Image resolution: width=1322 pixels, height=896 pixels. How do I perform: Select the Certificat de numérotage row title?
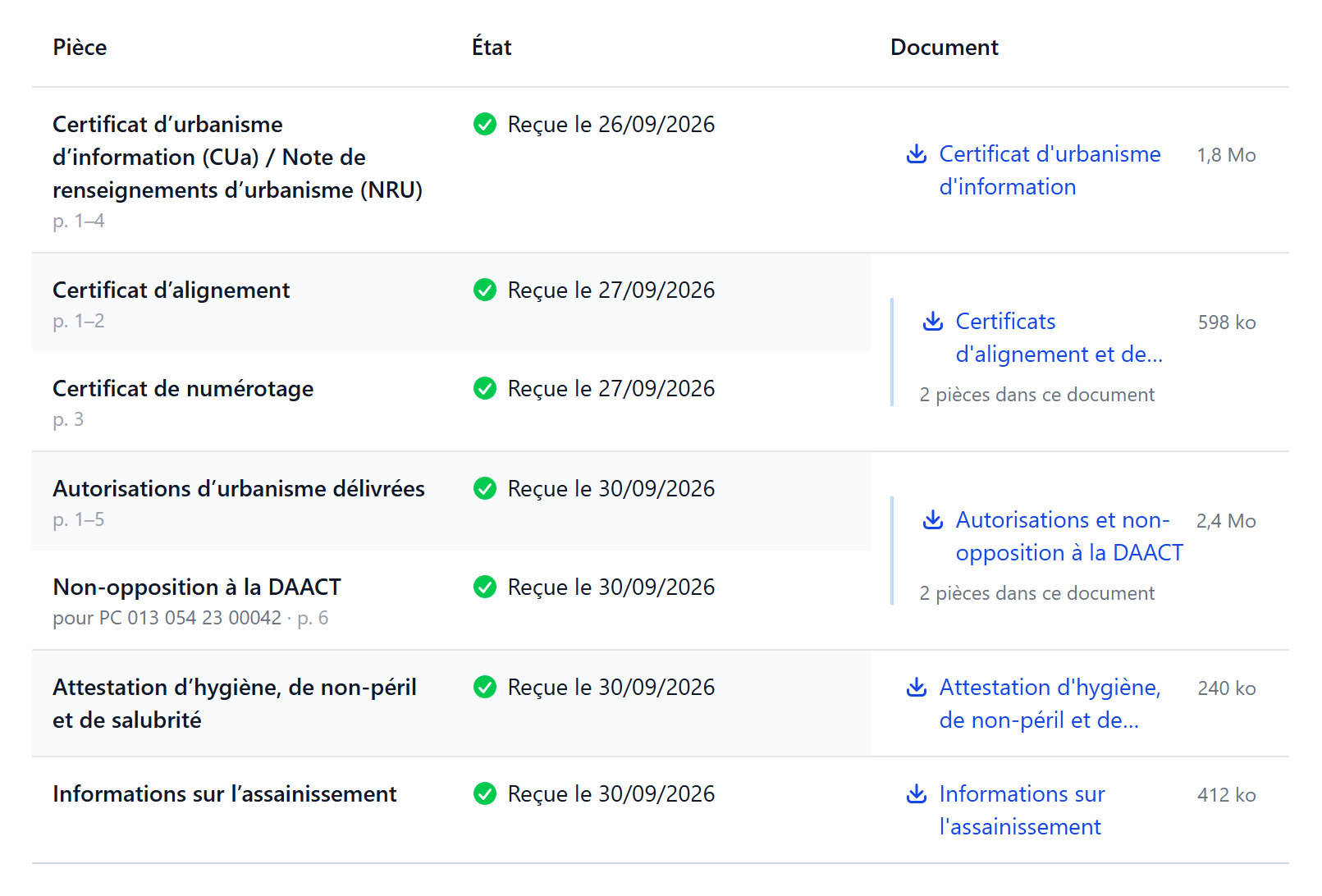click(x=183, y=389)
